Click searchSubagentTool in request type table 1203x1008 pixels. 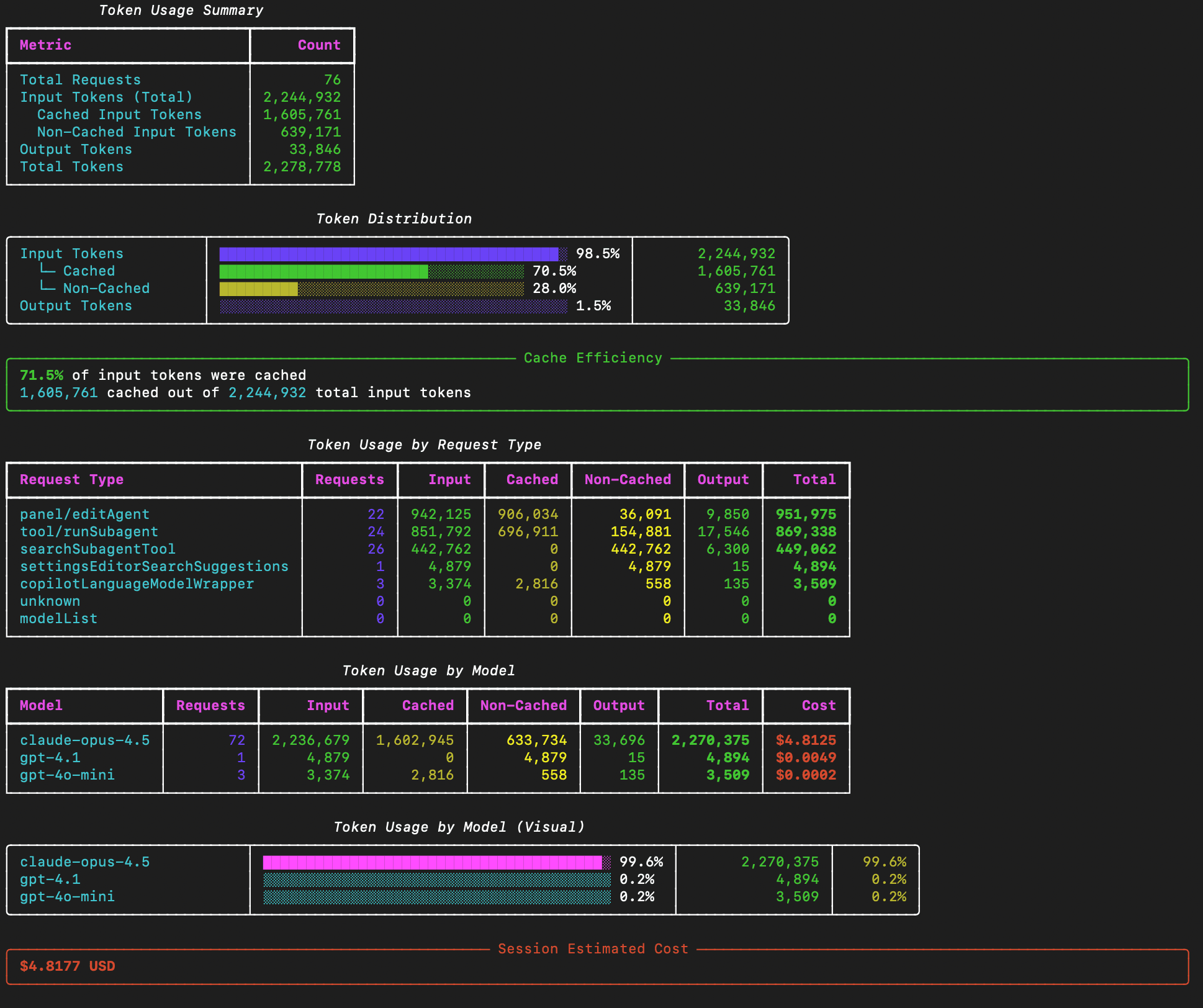point(97,549)
